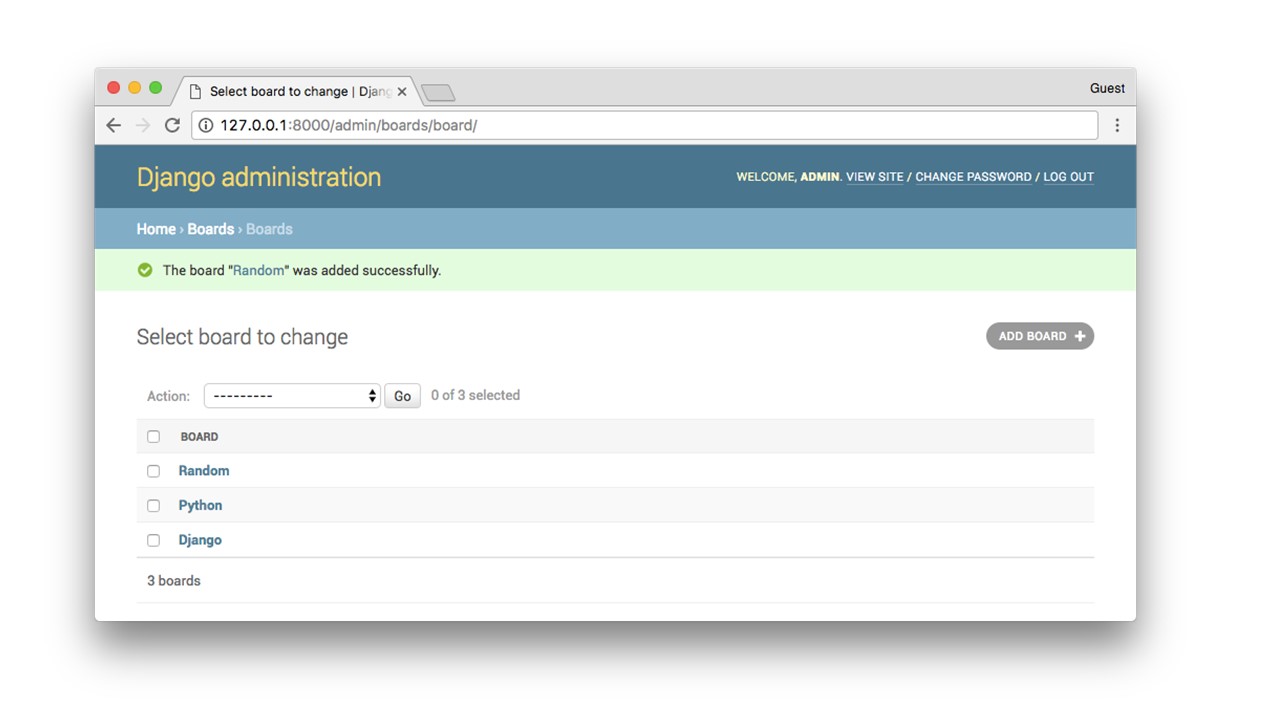Close the window with the red button
The image size is (1280, 720).
coord(113,88)
